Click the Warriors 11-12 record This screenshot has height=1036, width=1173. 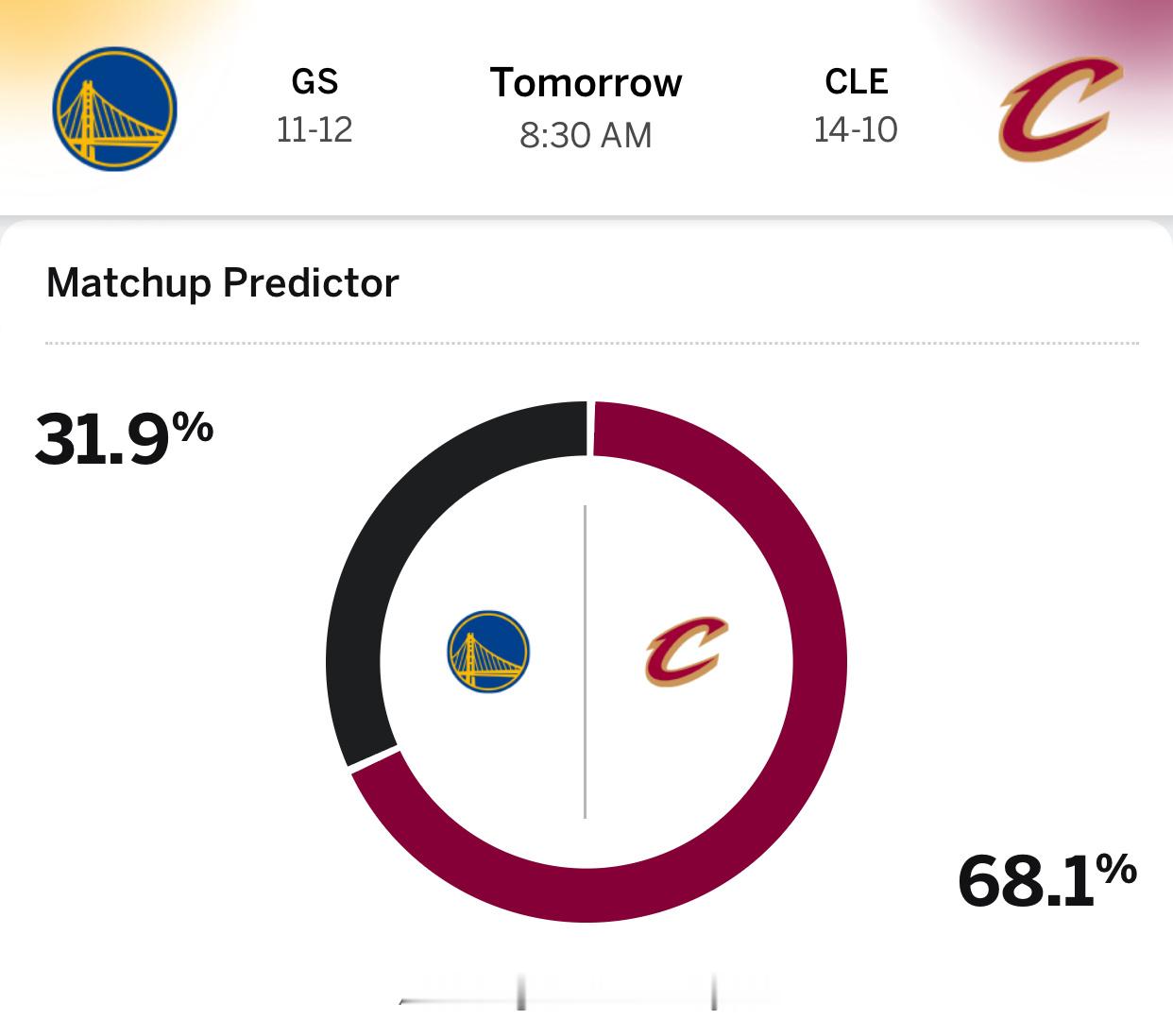(x=314, y=129)
